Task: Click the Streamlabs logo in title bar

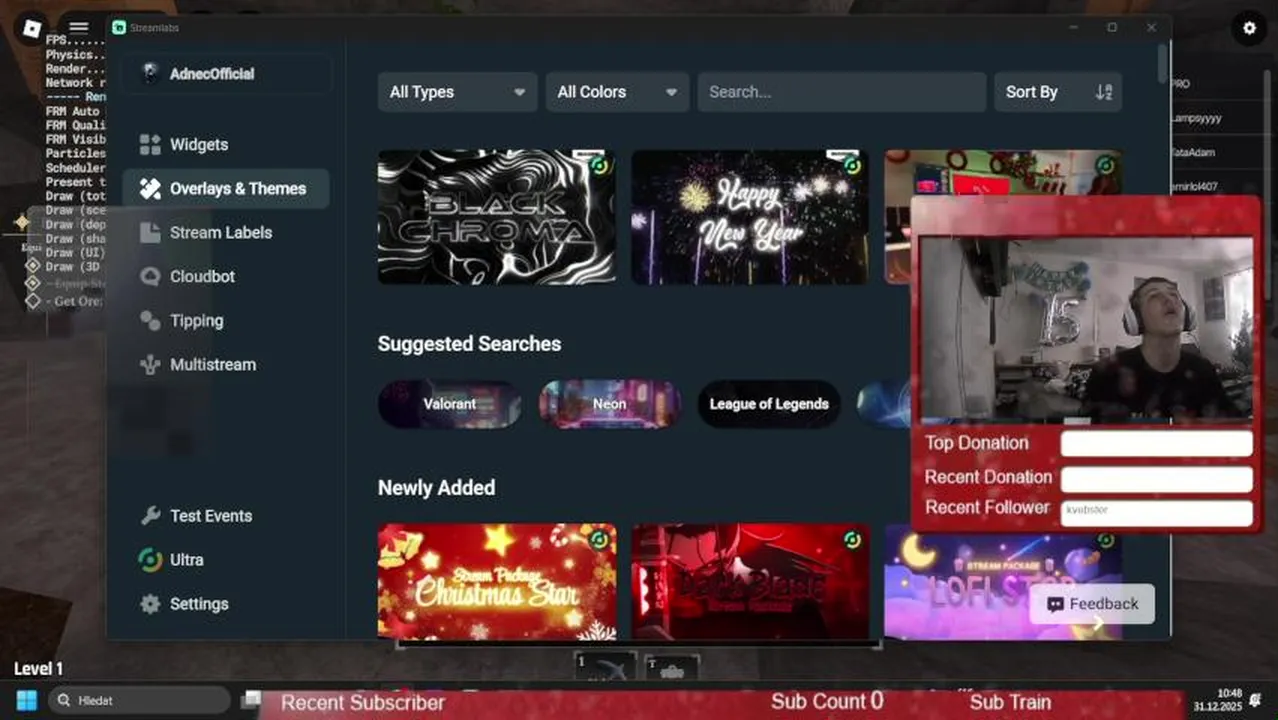Action: [x=119, y=28]
